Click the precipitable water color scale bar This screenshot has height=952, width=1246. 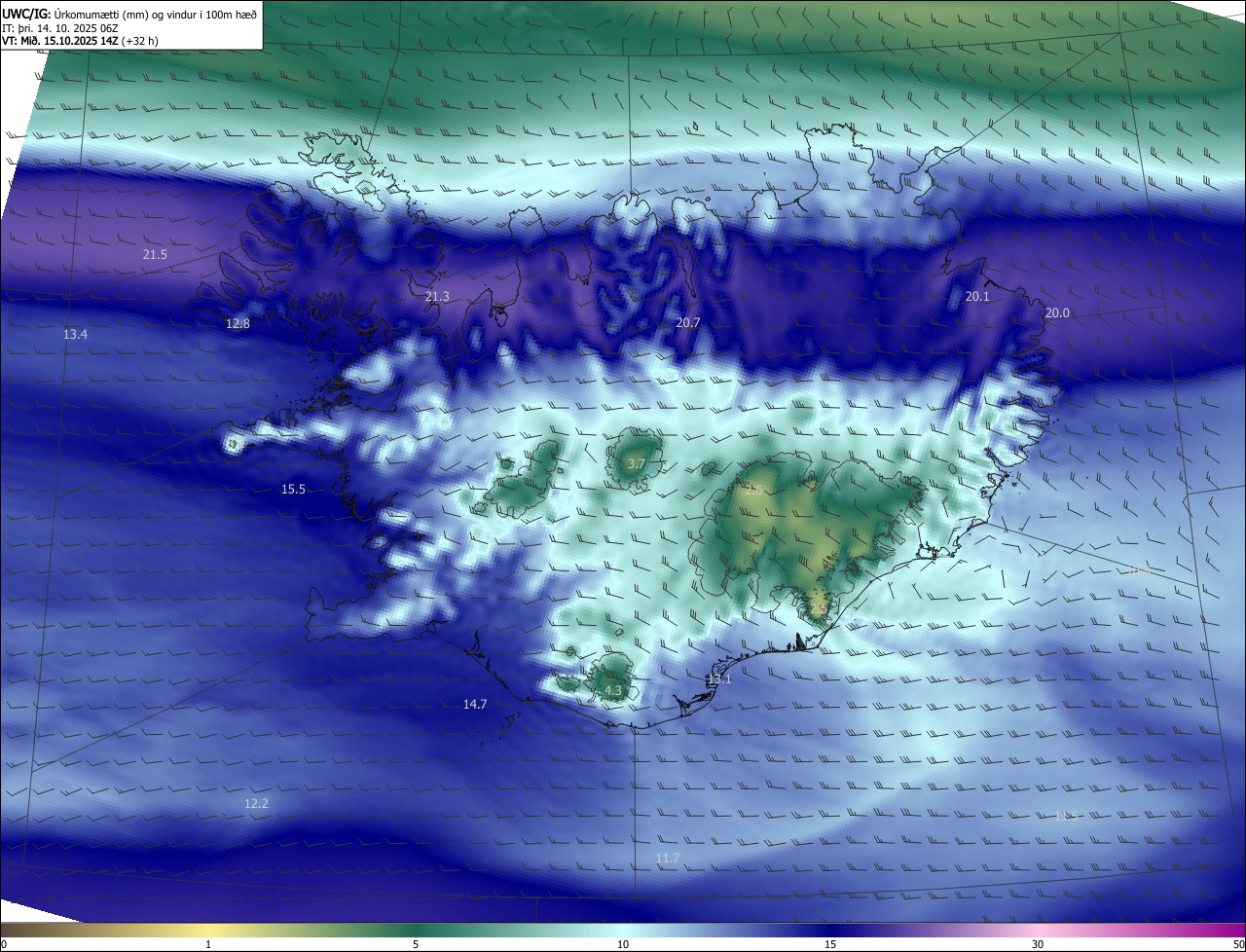[623, 930]
